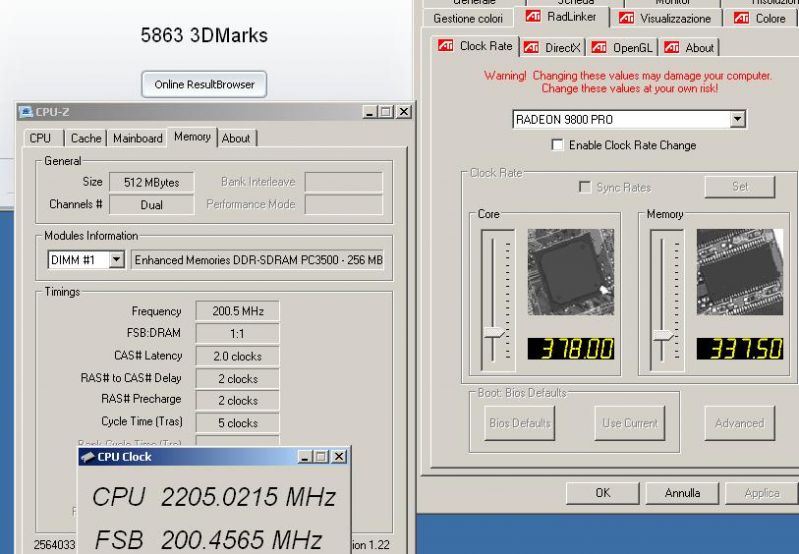Switch to the Cache tab in CPU-Z
The width and height of the screenshot is (799, 554).
[x=86, y=138]
